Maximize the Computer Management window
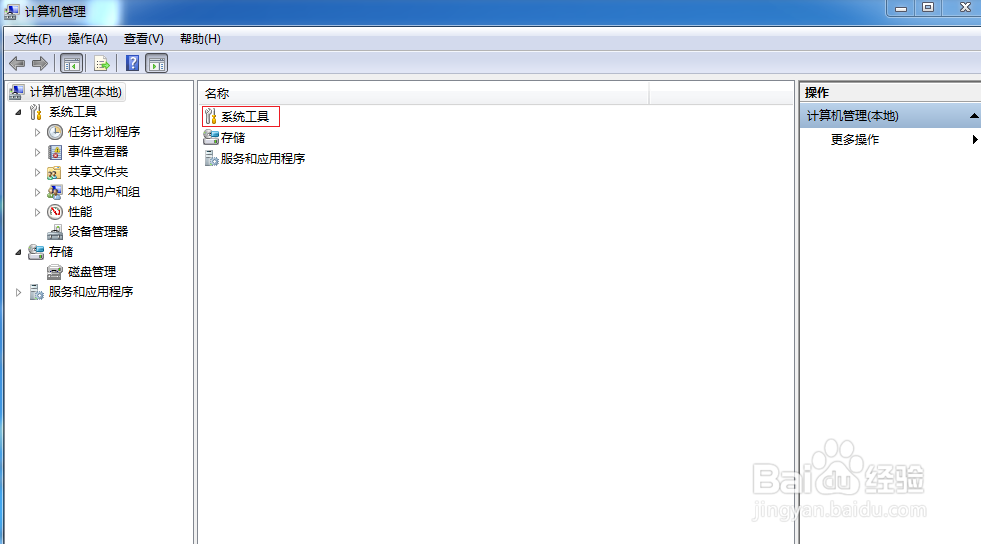Image resolution: width=981 pixels, height=544 pixels. pyautogui.click(x=928, y=8)
